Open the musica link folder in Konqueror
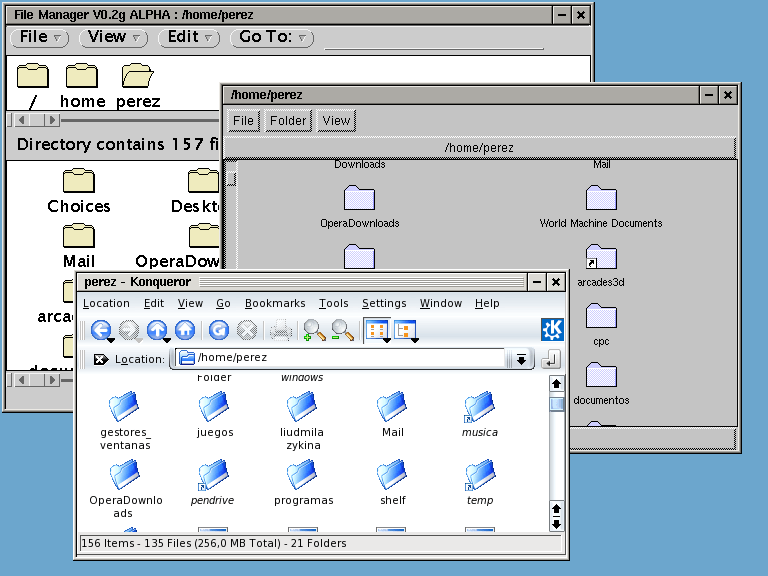Screen dimensions: 768x576 click(x=480, y=414)
